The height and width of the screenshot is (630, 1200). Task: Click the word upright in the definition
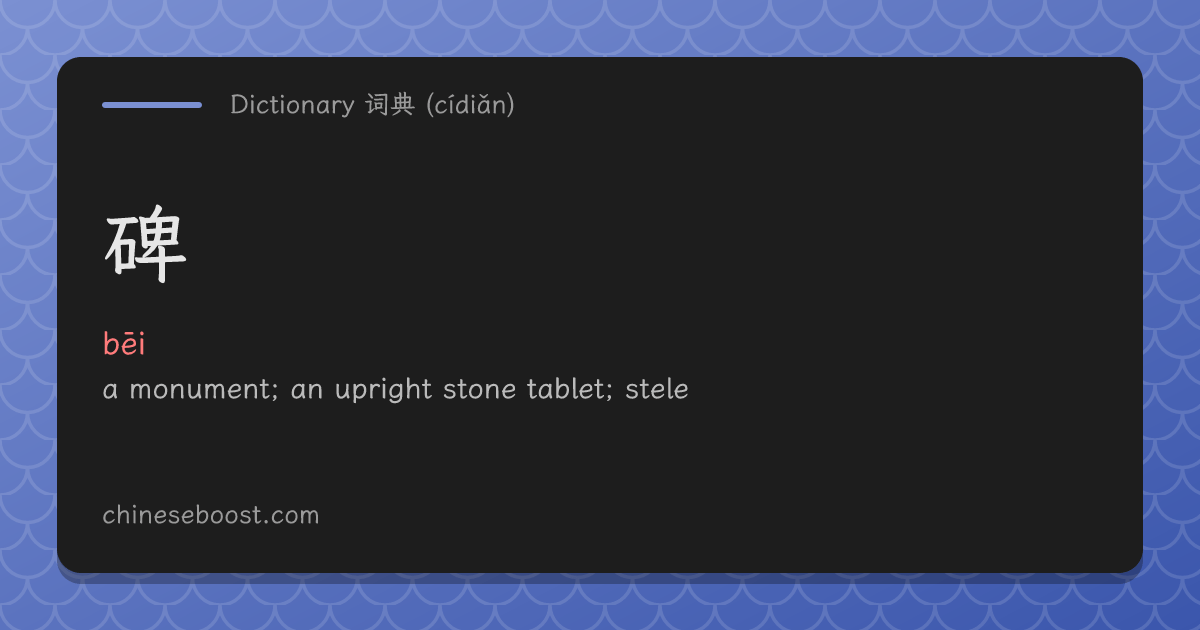tap(383, 391)
